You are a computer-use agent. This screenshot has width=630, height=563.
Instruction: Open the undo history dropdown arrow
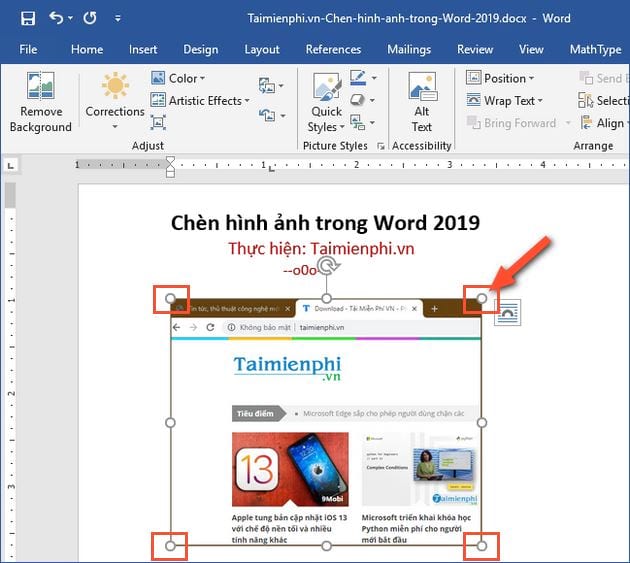pos(70,18)
